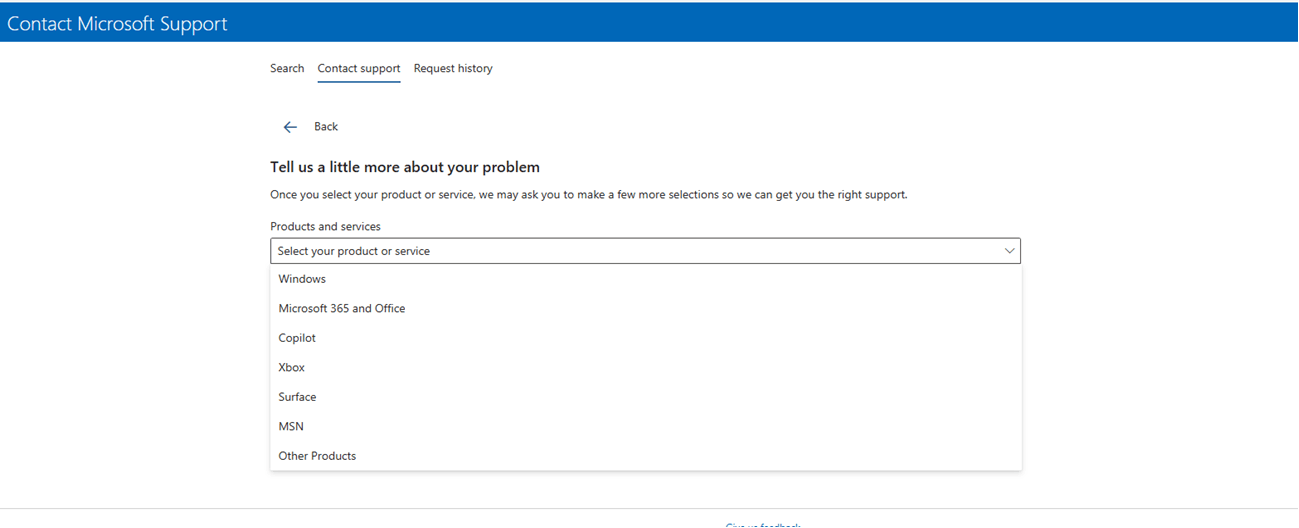Click the back arrow icon
1299x528 pixels.
pos(290,127)
